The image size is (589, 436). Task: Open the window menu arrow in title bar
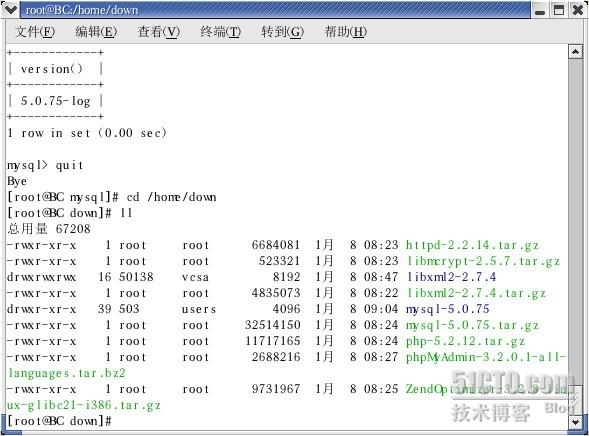(10, 9)
